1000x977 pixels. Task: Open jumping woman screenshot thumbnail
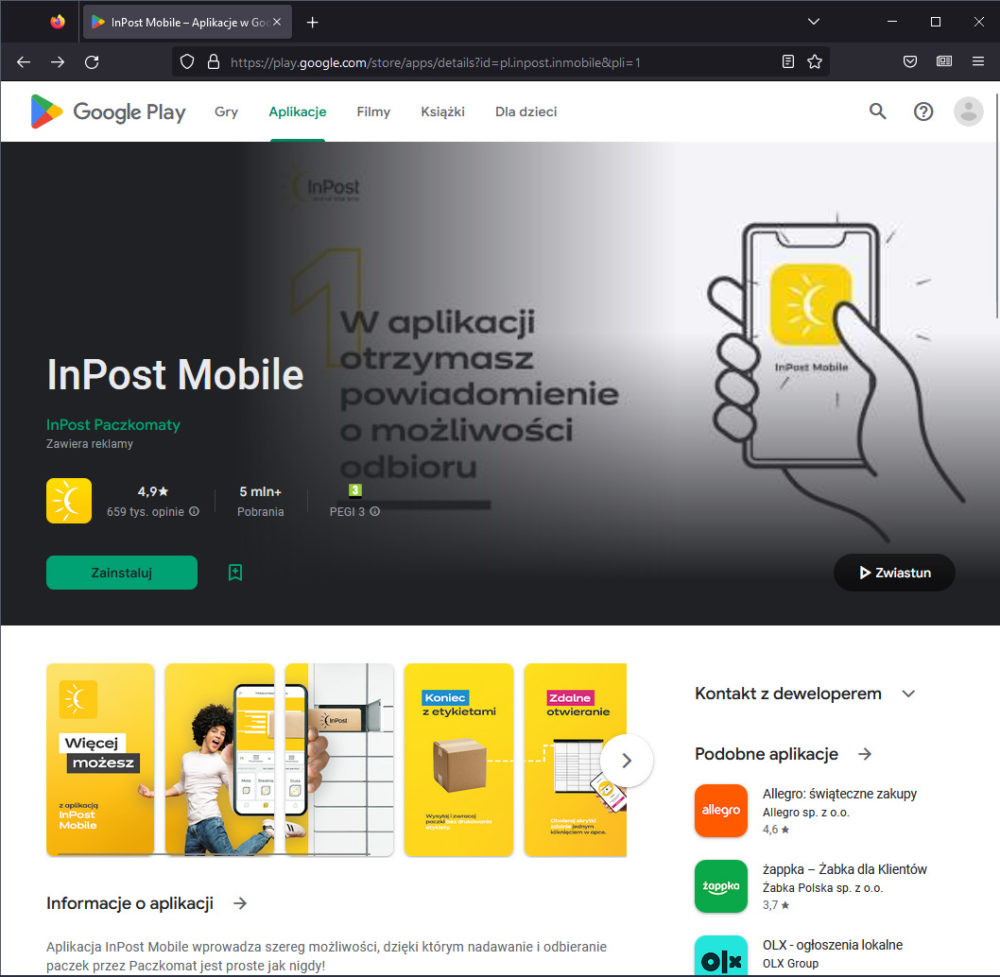tap(219, 760)
